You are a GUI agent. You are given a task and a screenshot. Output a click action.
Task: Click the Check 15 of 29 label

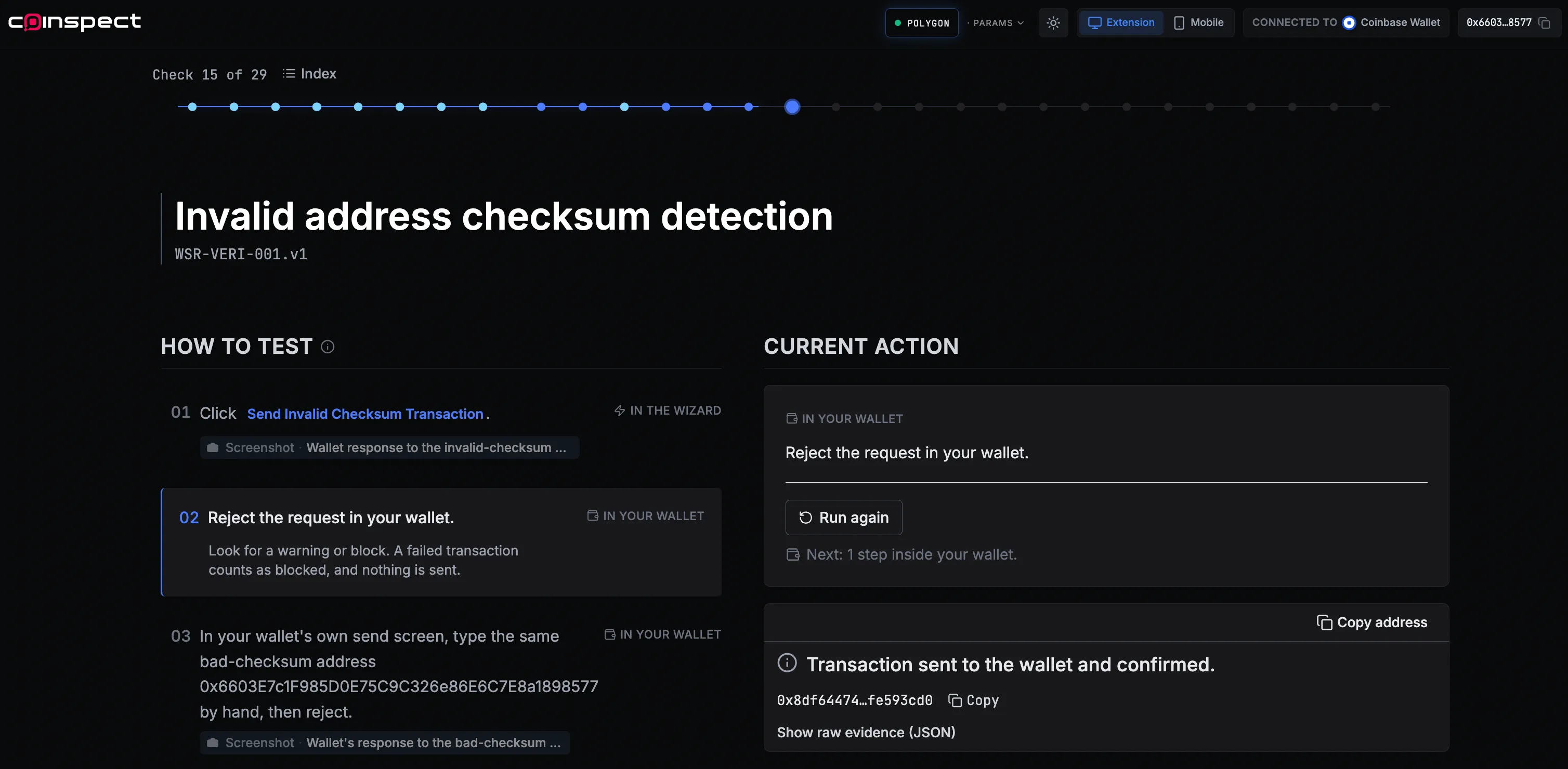tap(210, 75)
